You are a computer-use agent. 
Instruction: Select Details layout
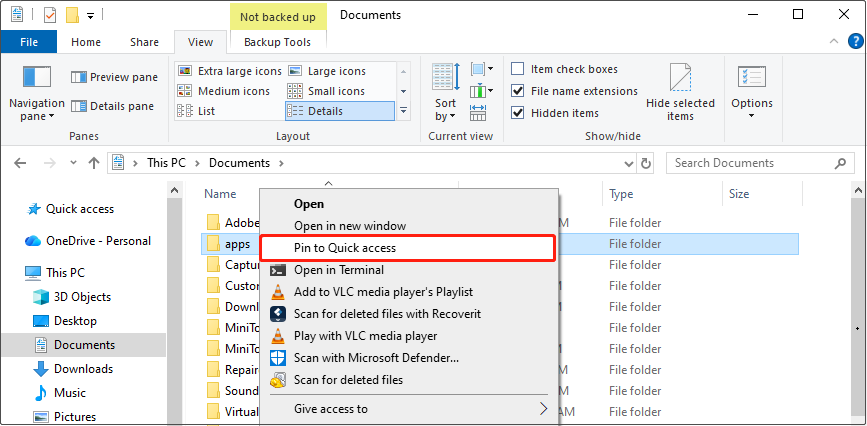(x=340, y=111)
